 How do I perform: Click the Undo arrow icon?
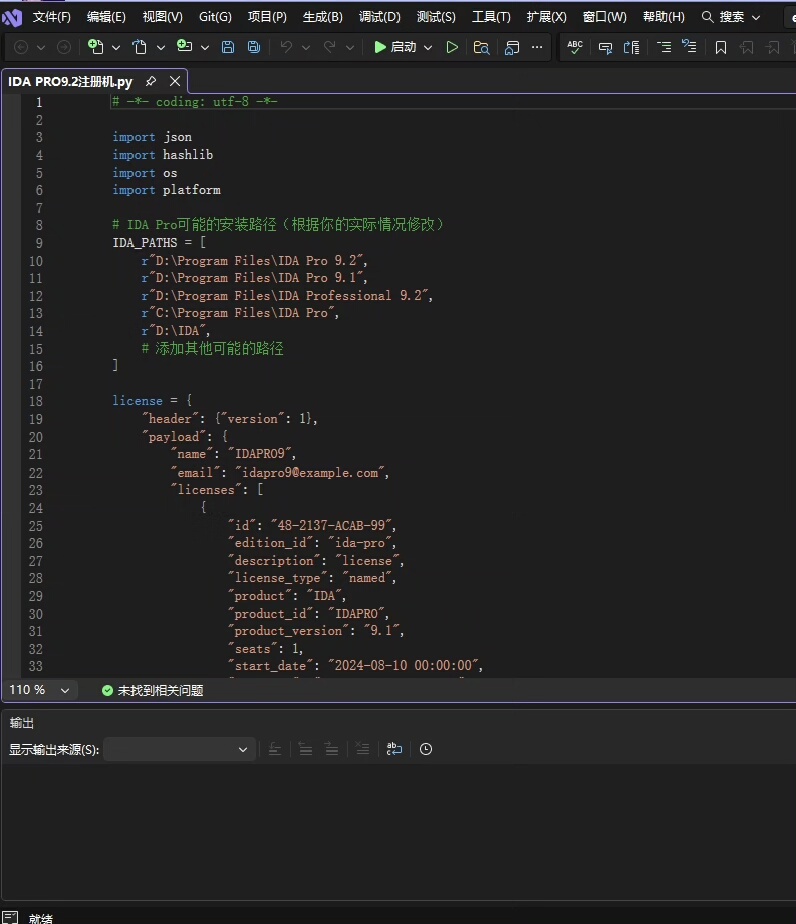click(286, 47)
